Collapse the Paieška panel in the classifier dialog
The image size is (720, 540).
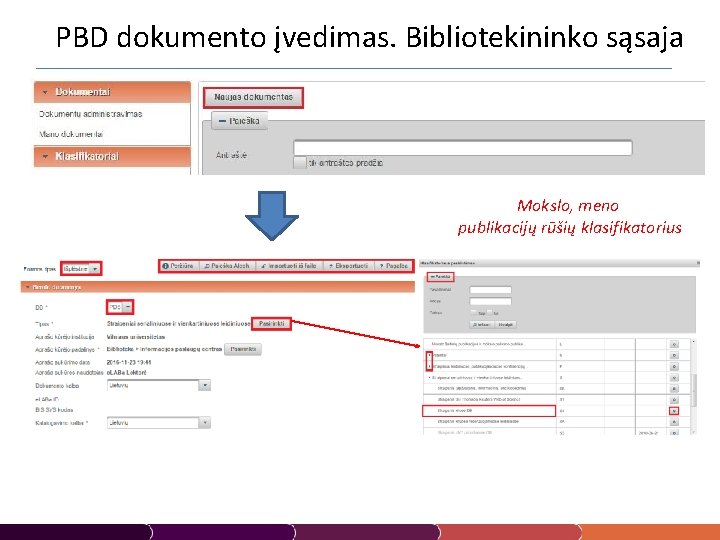(x=440, y=277)
